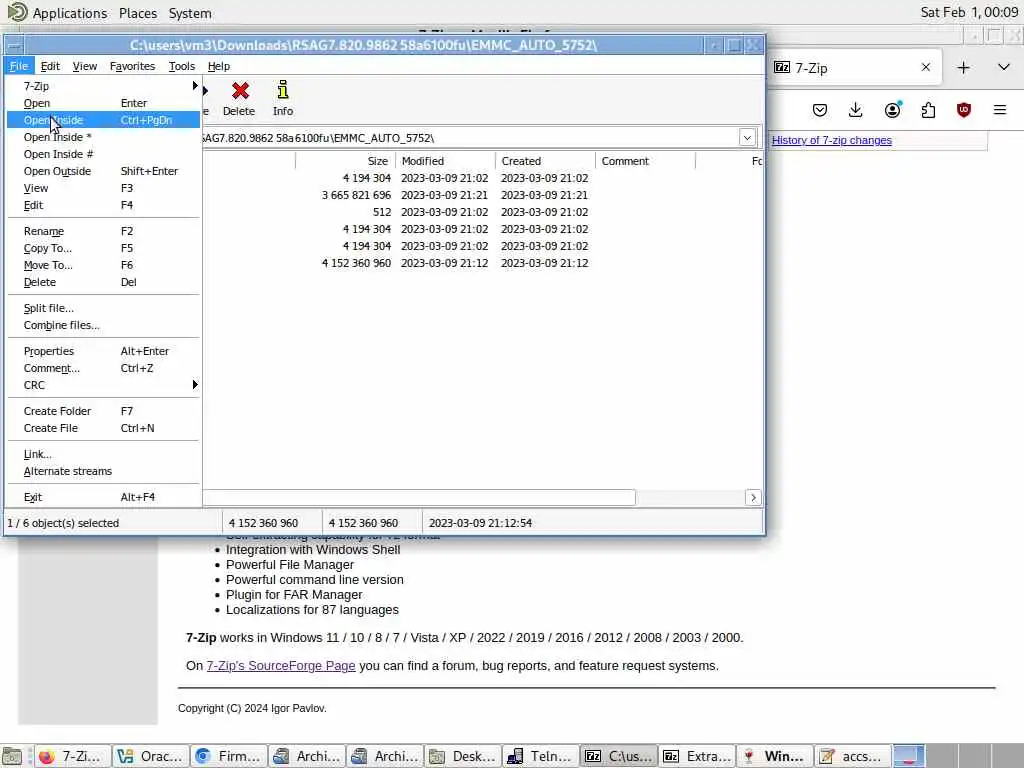Click the show desktop taskbar icon
The width and height of the screenshot is (1024, 768).
click(x=12, y=756)
